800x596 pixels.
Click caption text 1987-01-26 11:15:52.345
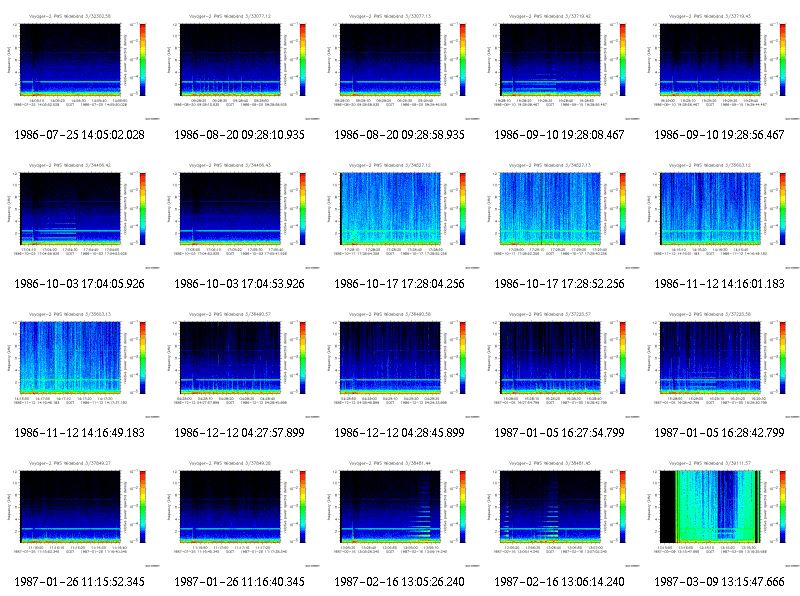pos(80,582)
